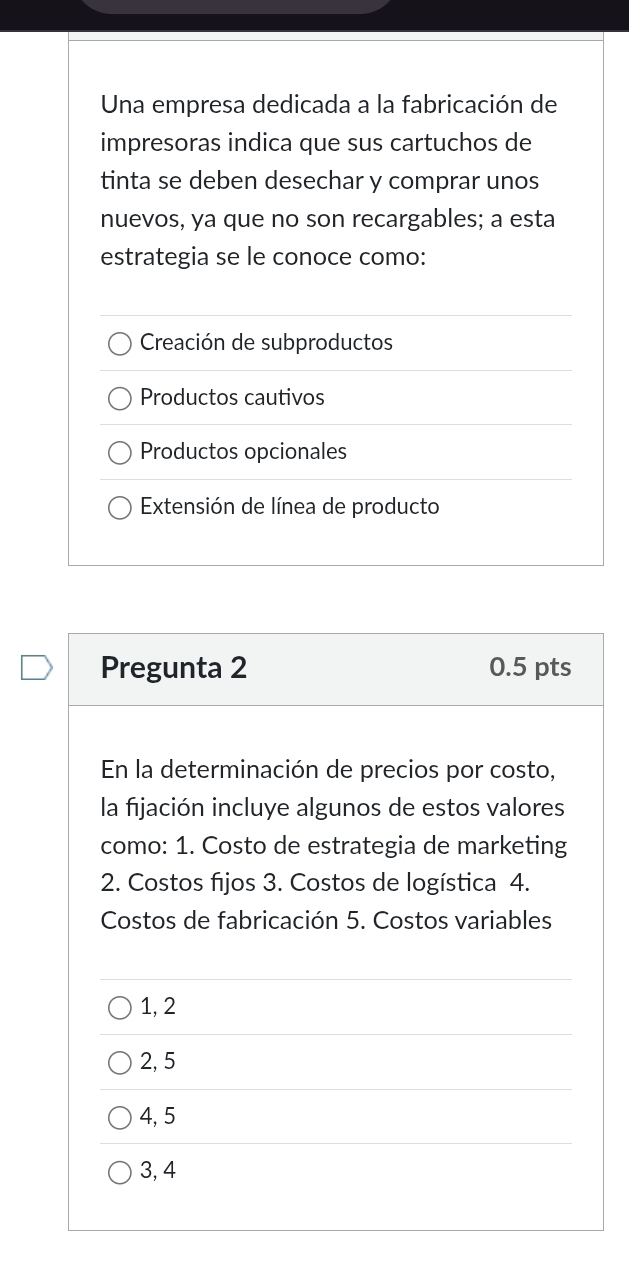The height and width of the screenshot is (1286, 629).
Task: Click the 'Productos opcionales' answer label
Action: [x=243, y=452]
